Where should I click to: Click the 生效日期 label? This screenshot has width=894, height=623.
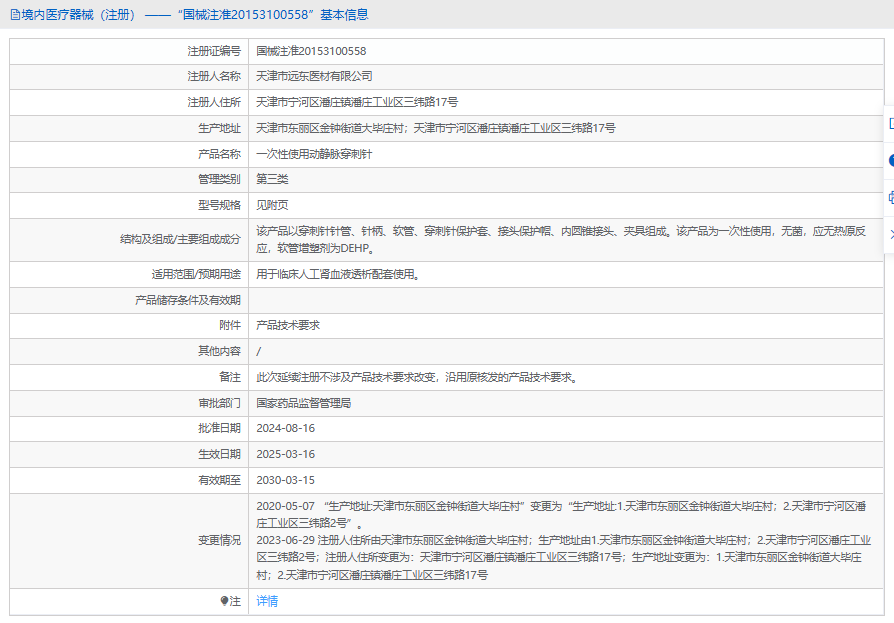[x=220, y=454]
